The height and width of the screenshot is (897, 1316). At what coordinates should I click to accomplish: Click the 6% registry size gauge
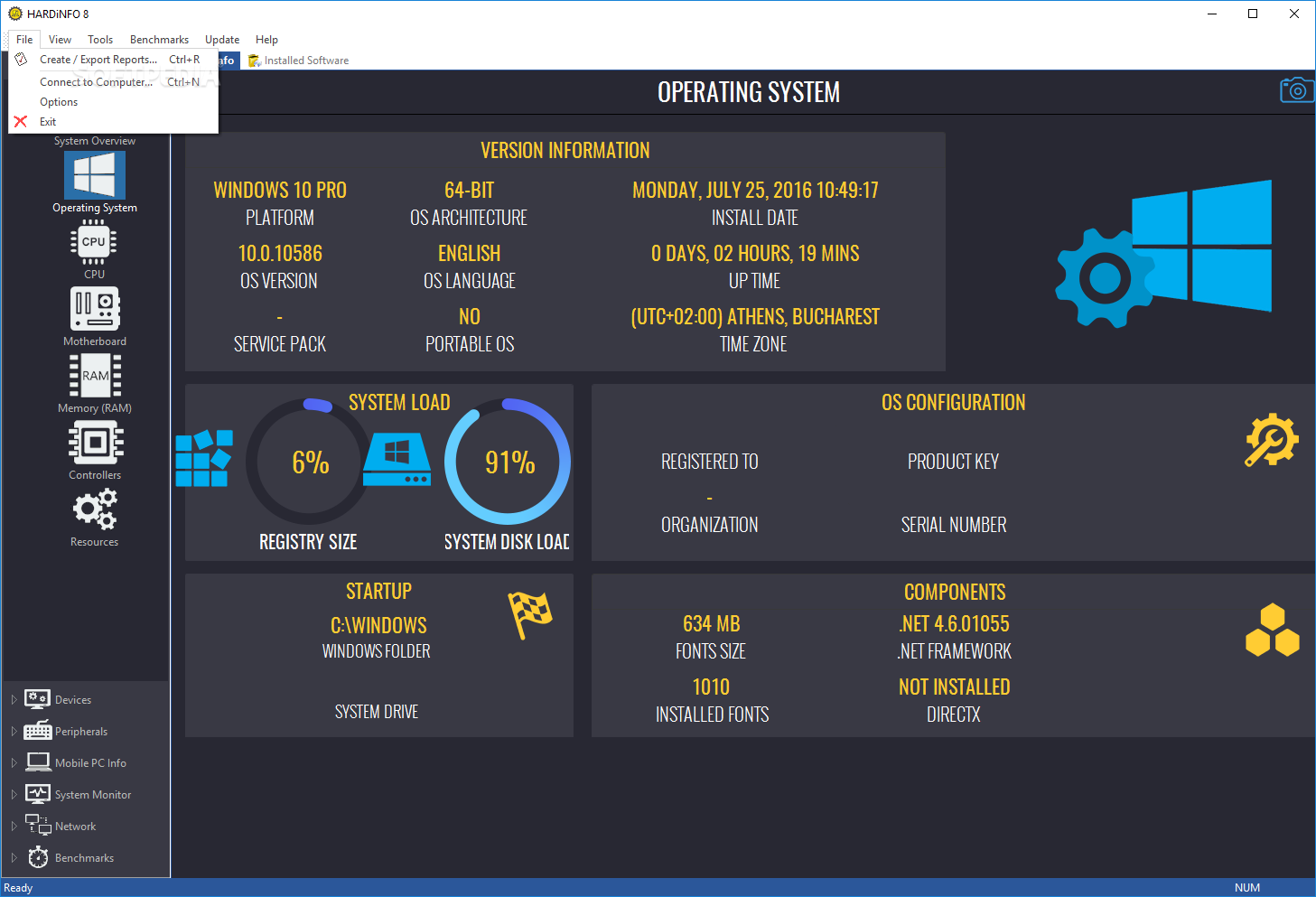(x=310, y=462)
